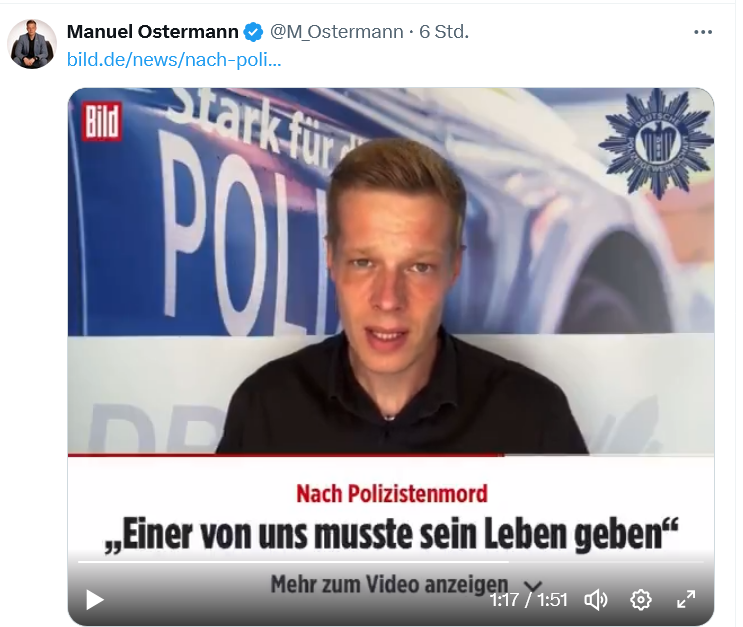Play the Bild video
Viewport: 743px width, 627px height.
[x=95, y=600]
